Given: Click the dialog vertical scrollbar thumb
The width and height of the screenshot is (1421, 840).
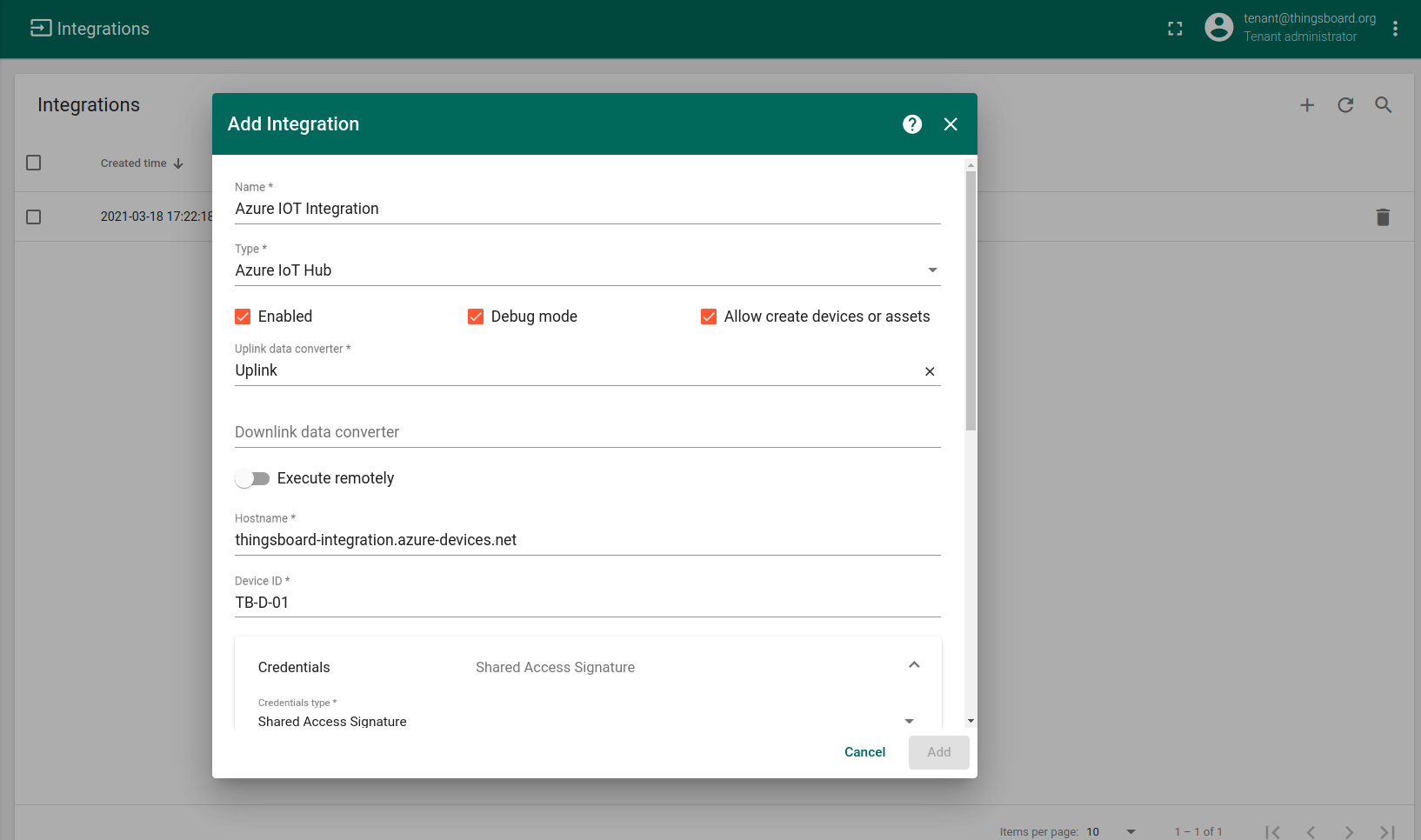Looking at the screenshot, I should (x=971, y=300).
